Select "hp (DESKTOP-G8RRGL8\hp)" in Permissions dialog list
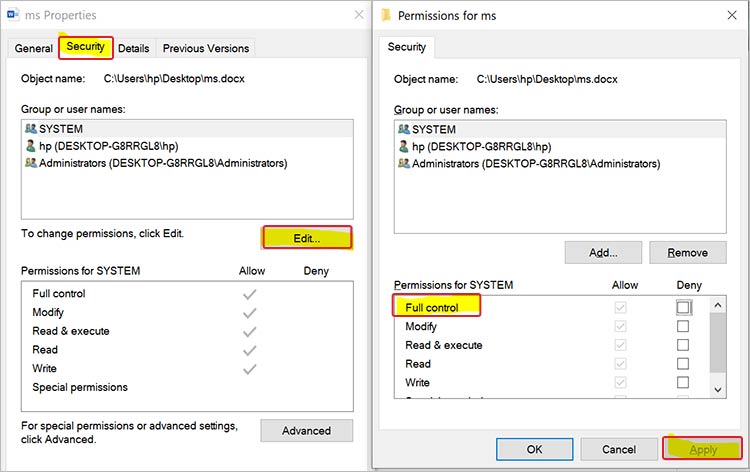 point(482,146)
